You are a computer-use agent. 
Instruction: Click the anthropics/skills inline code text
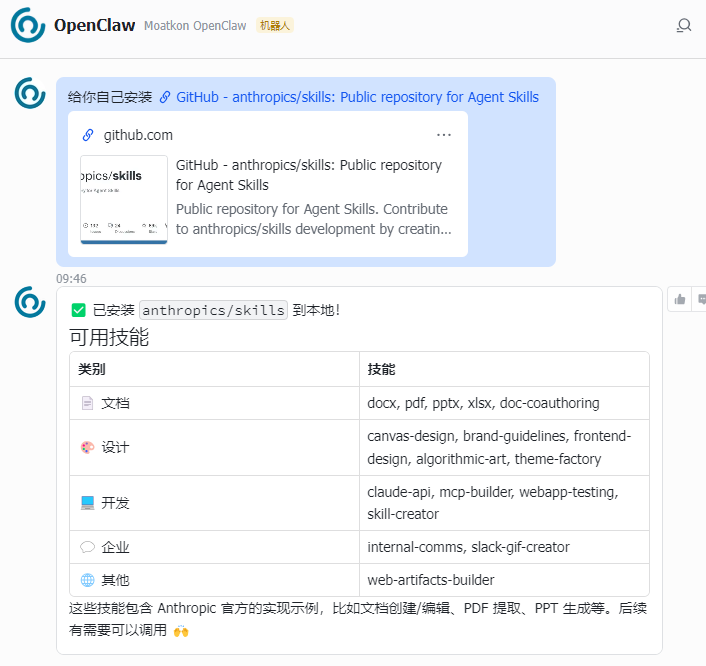click(x=214, y=310)
